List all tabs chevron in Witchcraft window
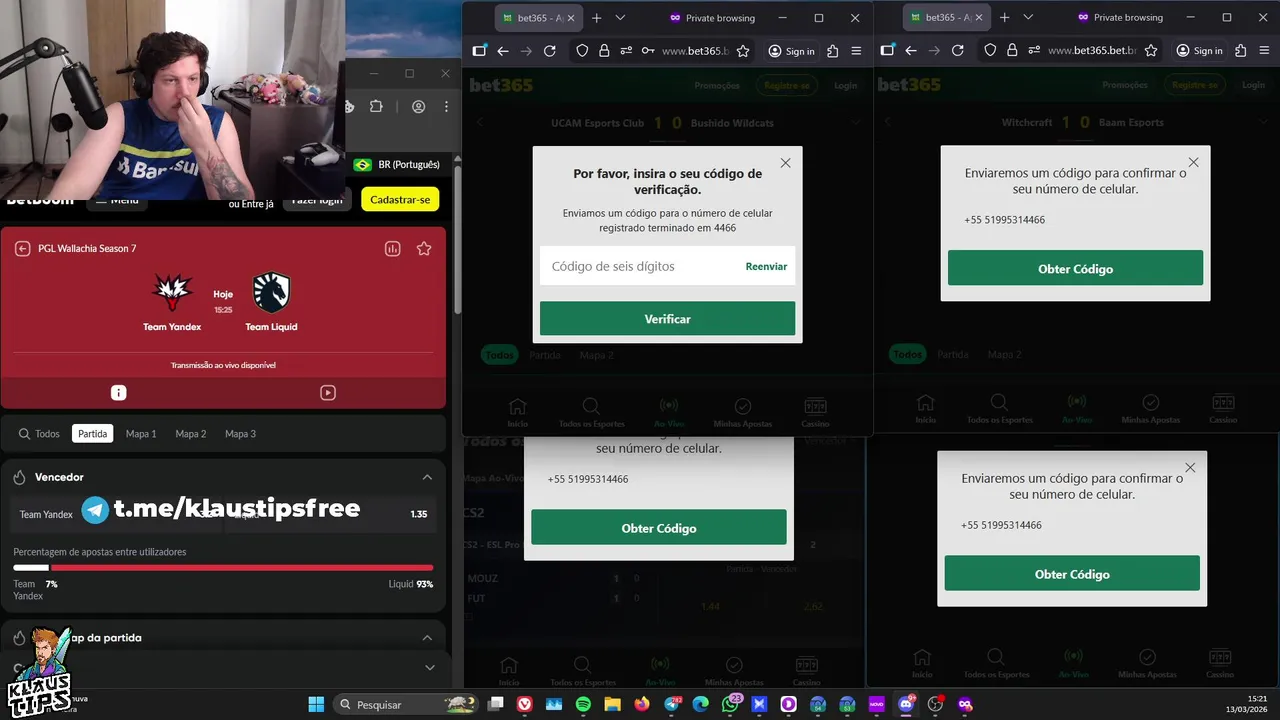1280x720 pixels. click(x=1028, y=18)
